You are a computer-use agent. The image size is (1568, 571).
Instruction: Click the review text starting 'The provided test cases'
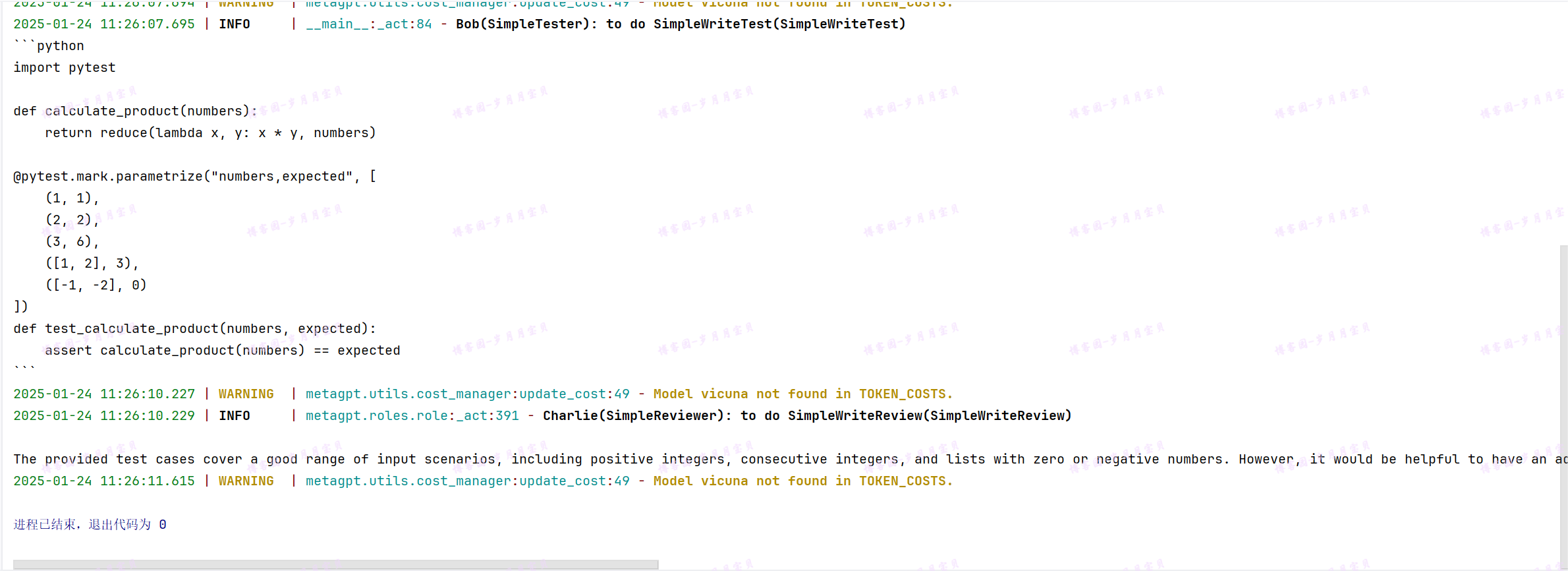[x=789, y=459]
